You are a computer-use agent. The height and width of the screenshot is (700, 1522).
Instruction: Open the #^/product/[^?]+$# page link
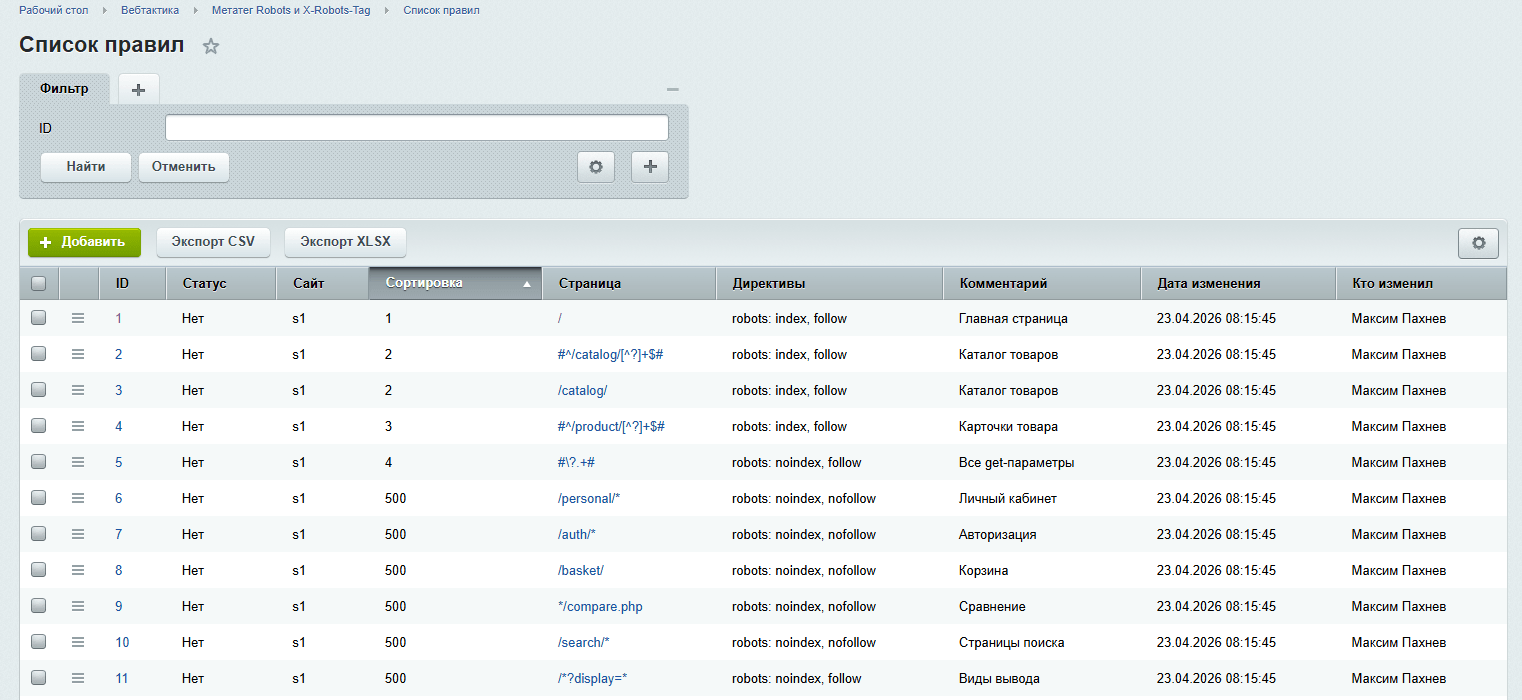click(x=611, y=426)
